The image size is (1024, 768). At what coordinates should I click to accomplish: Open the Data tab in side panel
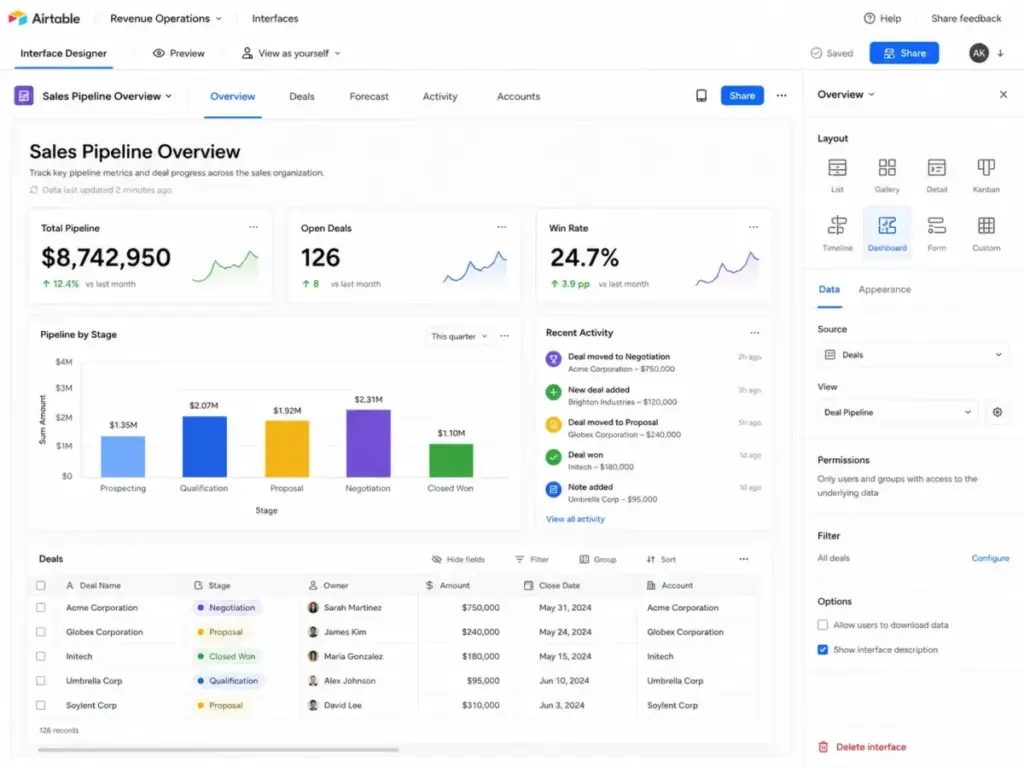click(x=829, y=289)
